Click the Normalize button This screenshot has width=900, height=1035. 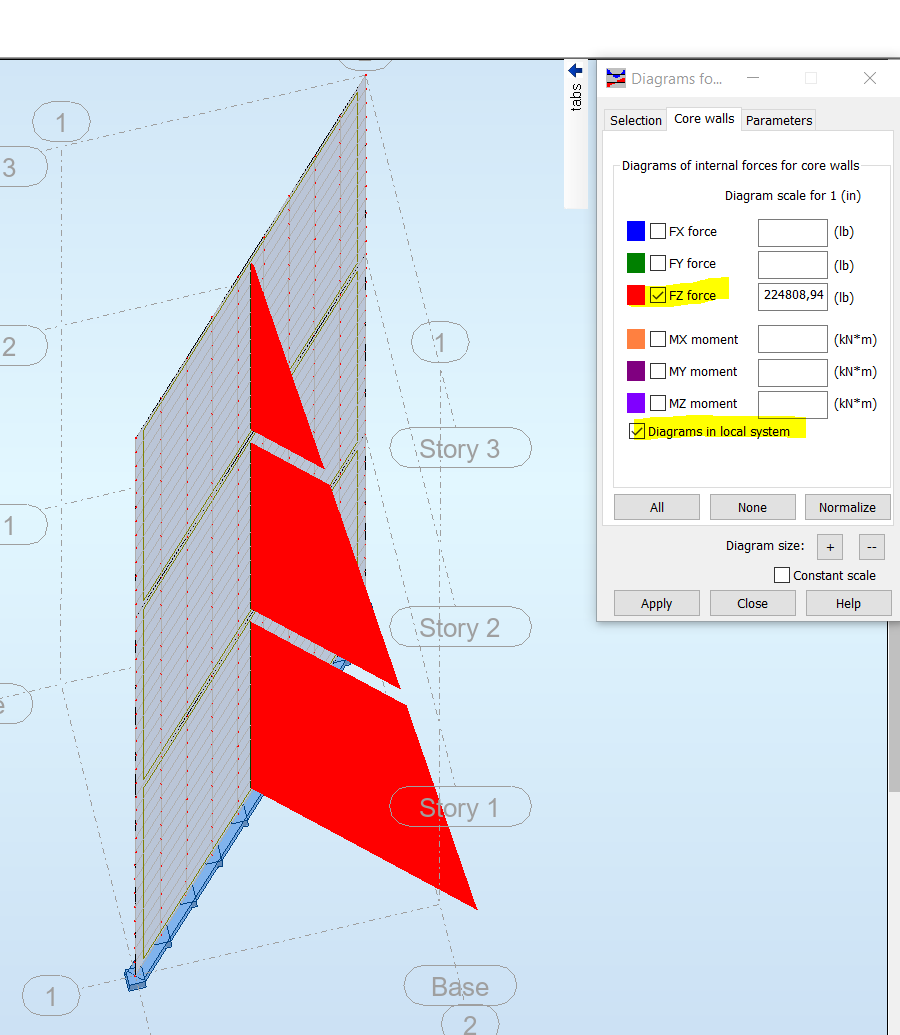point(847,507)
